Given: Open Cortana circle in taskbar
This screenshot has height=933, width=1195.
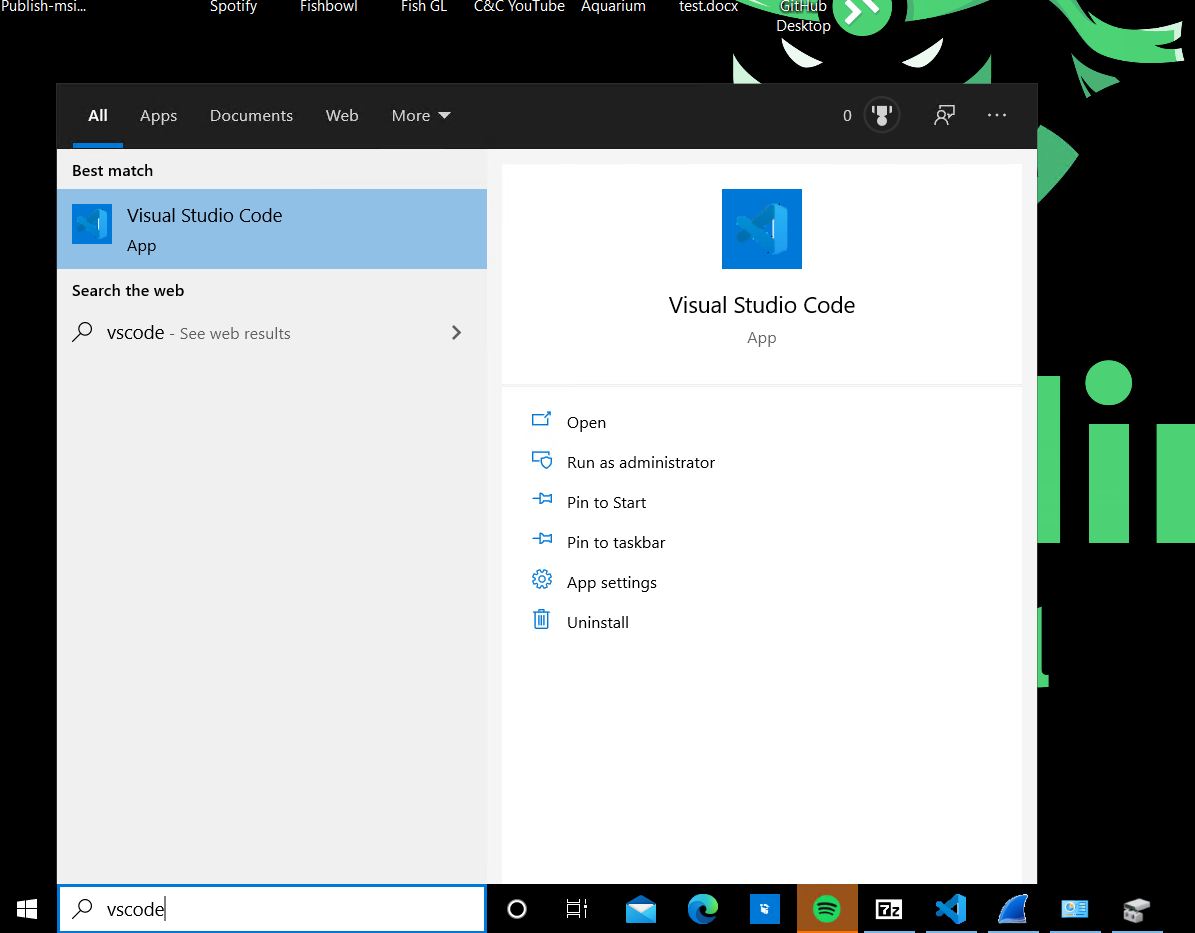Looking at the screenshot, I should pyautogui.click(x=517, y=909).
